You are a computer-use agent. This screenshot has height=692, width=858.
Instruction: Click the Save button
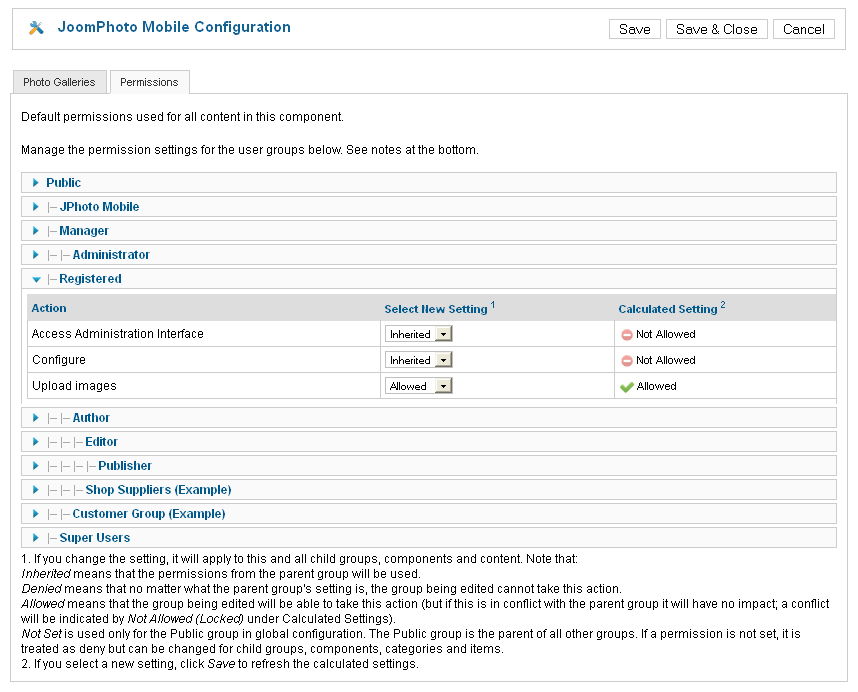point(635,29)
